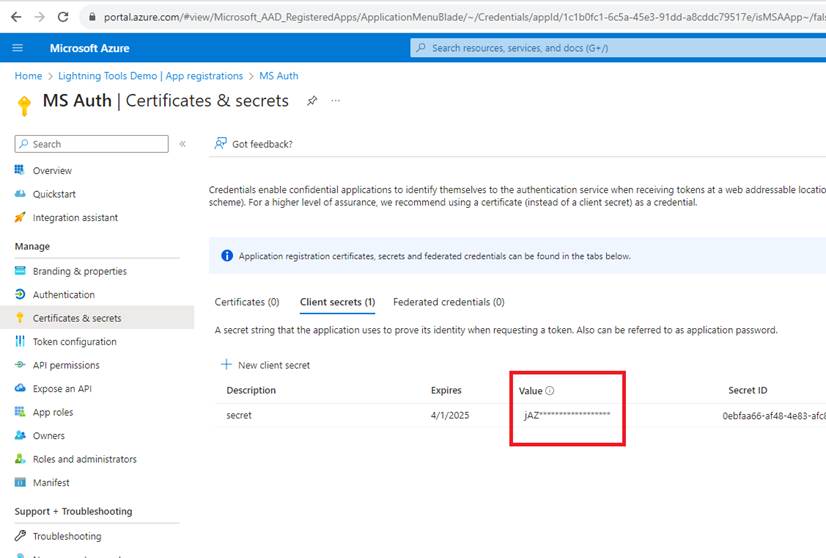The height and width of the screenshot is (558, 826).
Task: Click the Branding & properties icon
Action: click(20, 271)
